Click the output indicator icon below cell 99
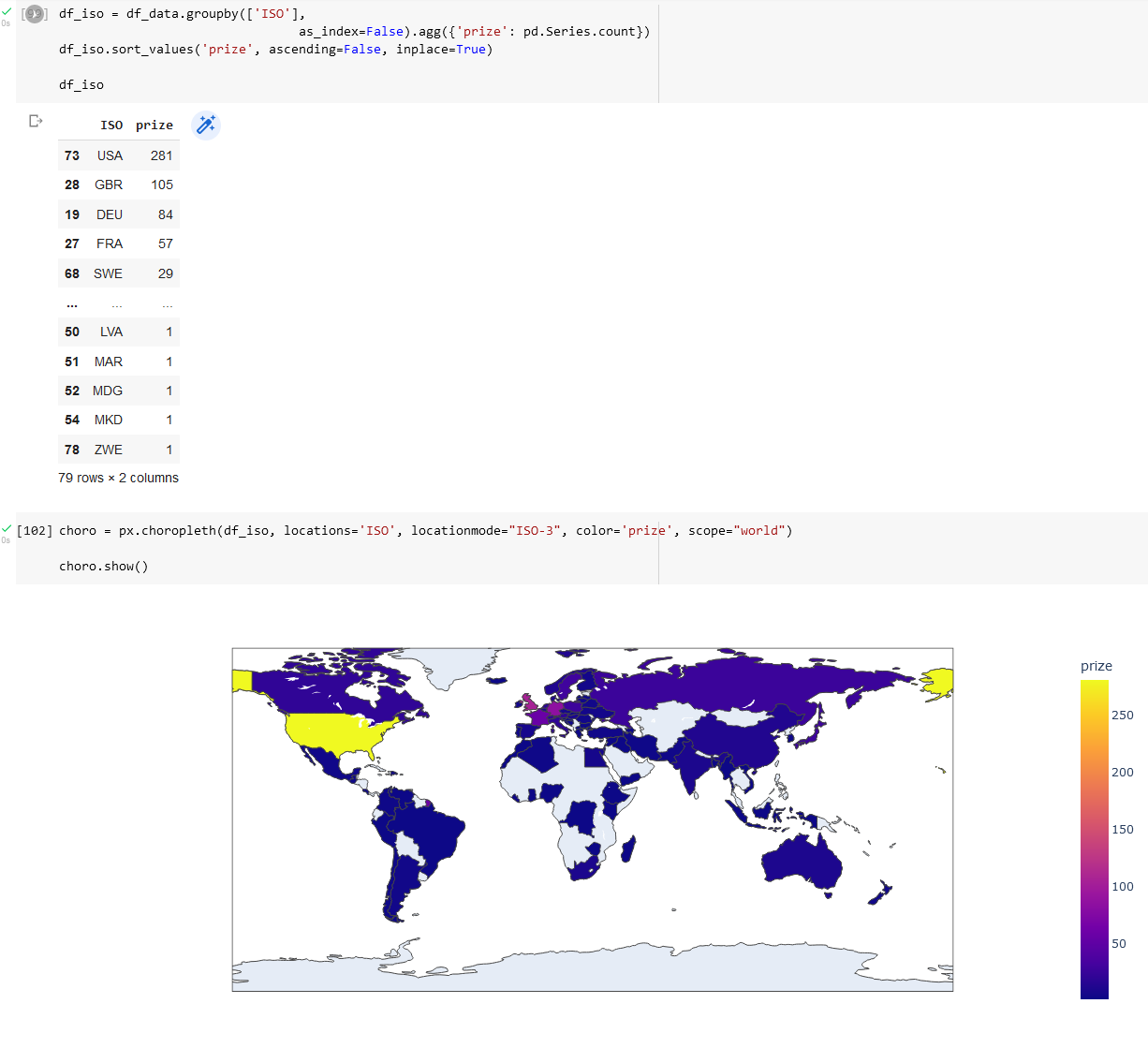The width and height of the screenshot is (1148, 1048). tap(36, 121)
